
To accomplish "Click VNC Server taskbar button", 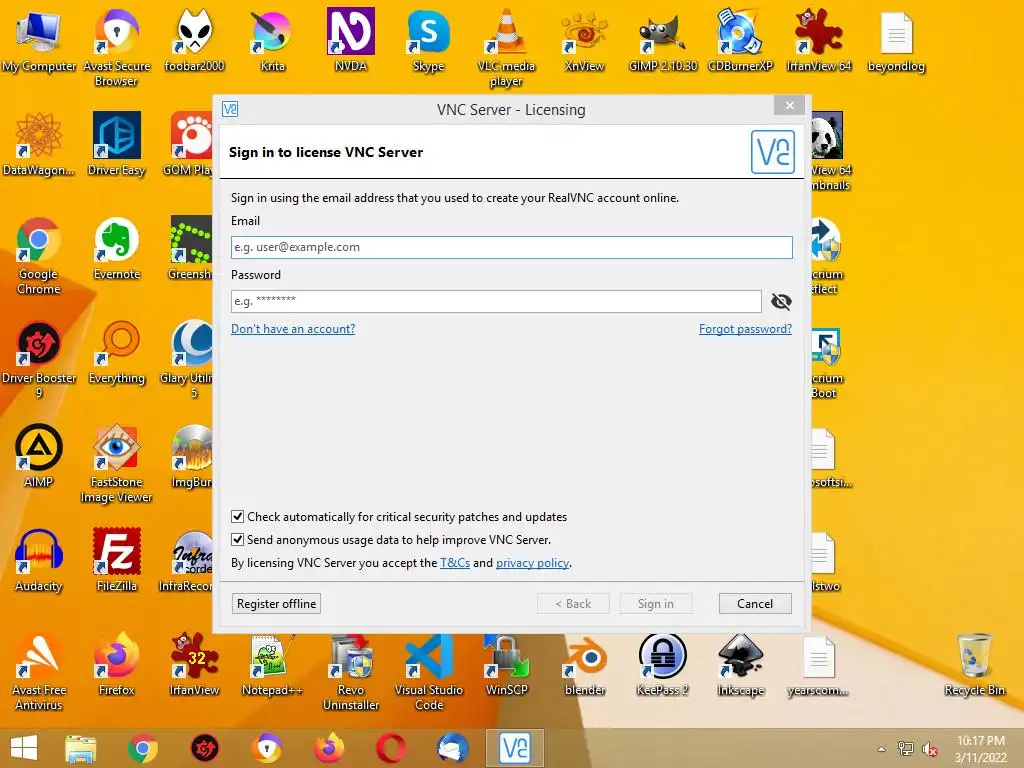I will click(x=515, y=748).
